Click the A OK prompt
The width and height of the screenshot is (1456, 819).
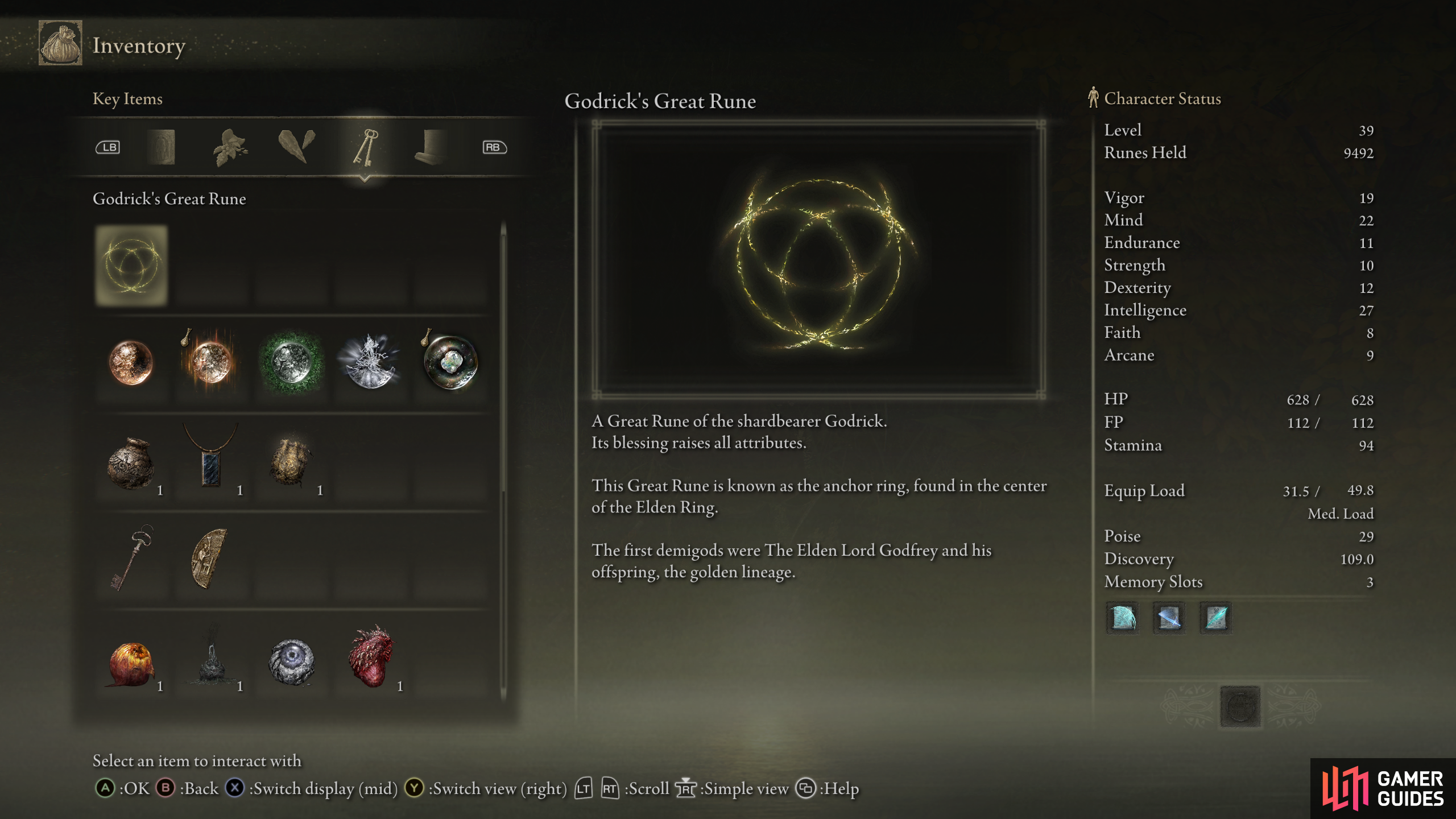coord(122,788)
